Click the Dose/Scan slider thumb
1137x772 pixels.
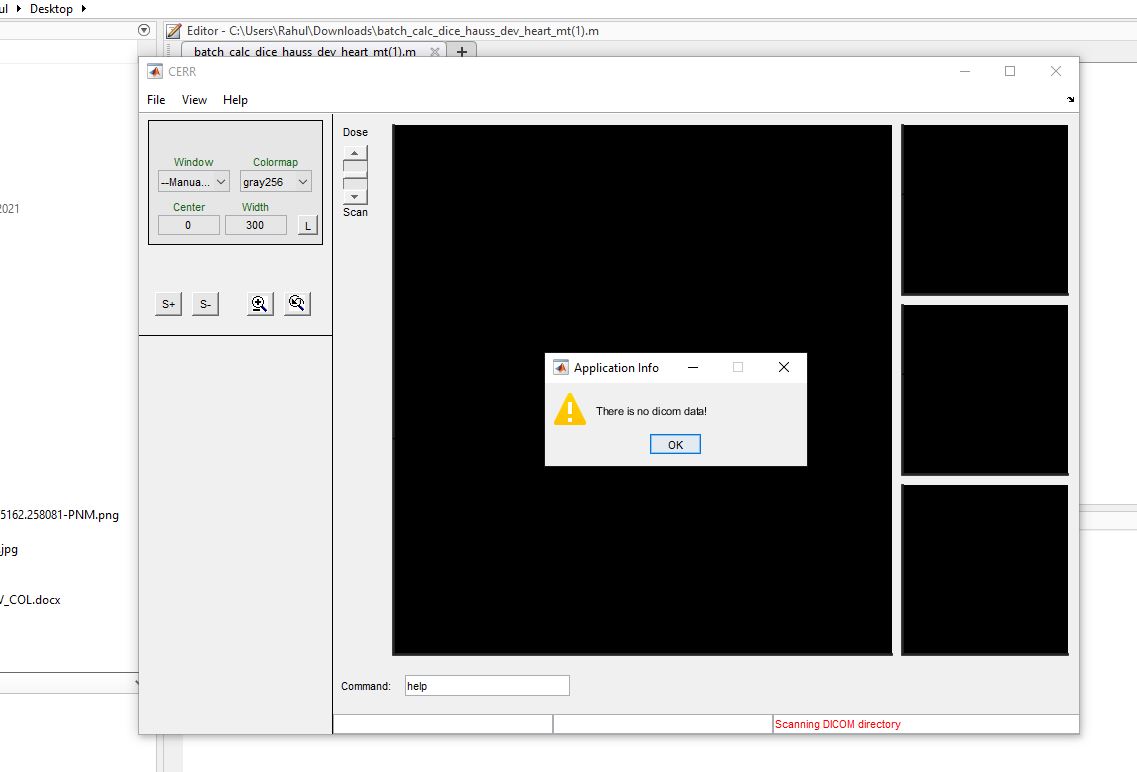[x=355, y=175]
